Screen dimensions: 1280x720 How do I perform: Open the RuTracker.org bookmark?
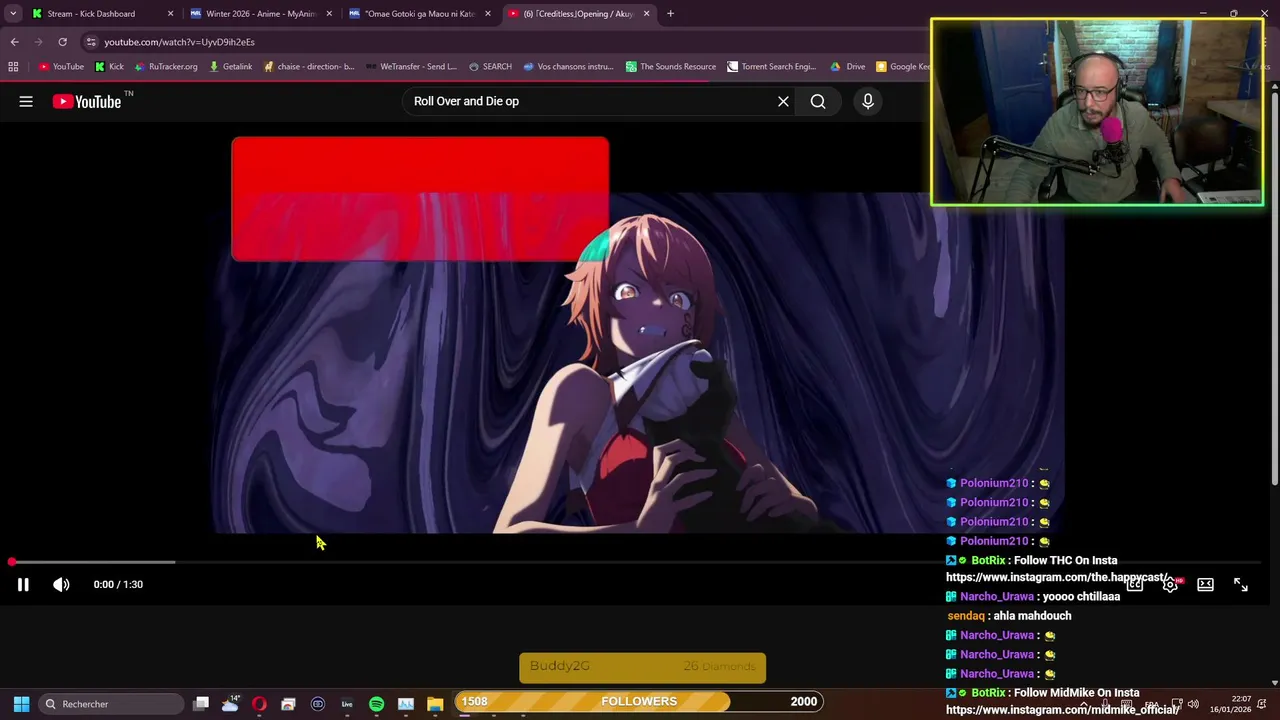click(x=166, y=67)
